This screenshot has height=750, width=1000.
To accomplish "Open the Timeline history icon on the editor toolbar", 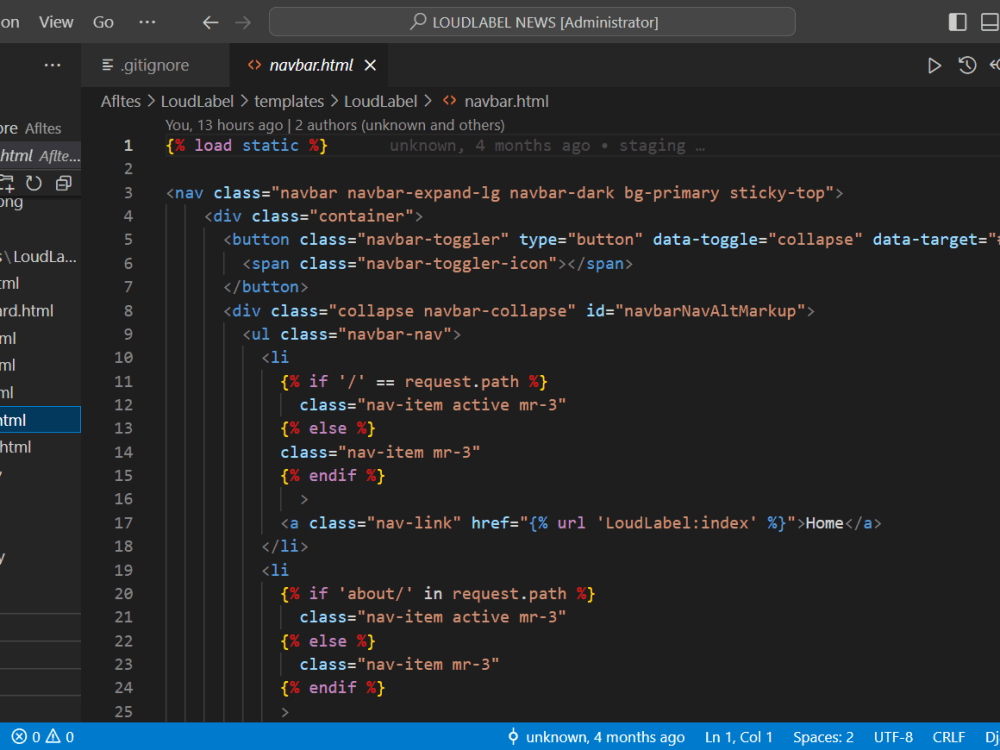I will [967, 65].
